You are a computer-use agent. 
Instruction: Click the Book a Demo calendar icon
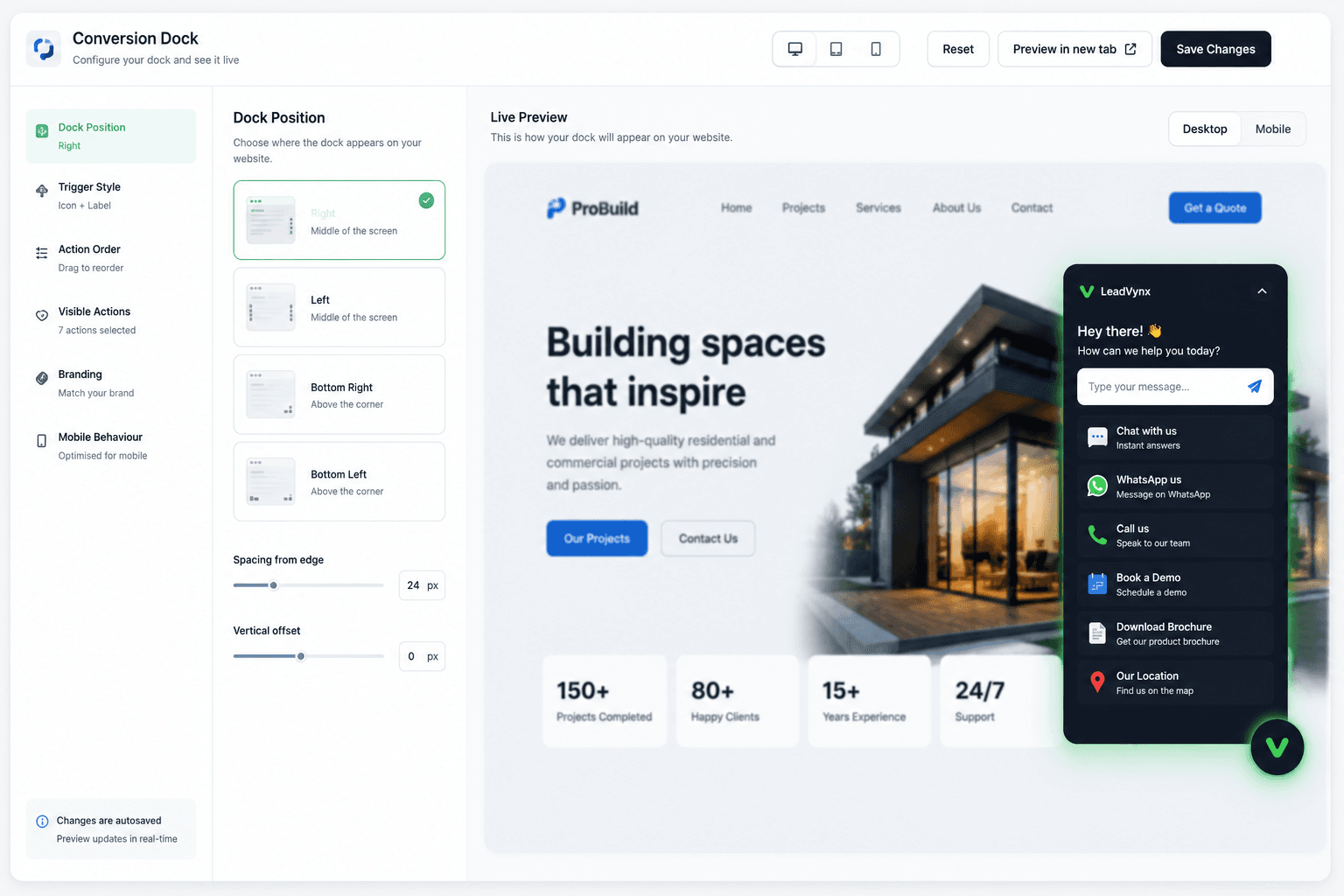[1097, 584]
